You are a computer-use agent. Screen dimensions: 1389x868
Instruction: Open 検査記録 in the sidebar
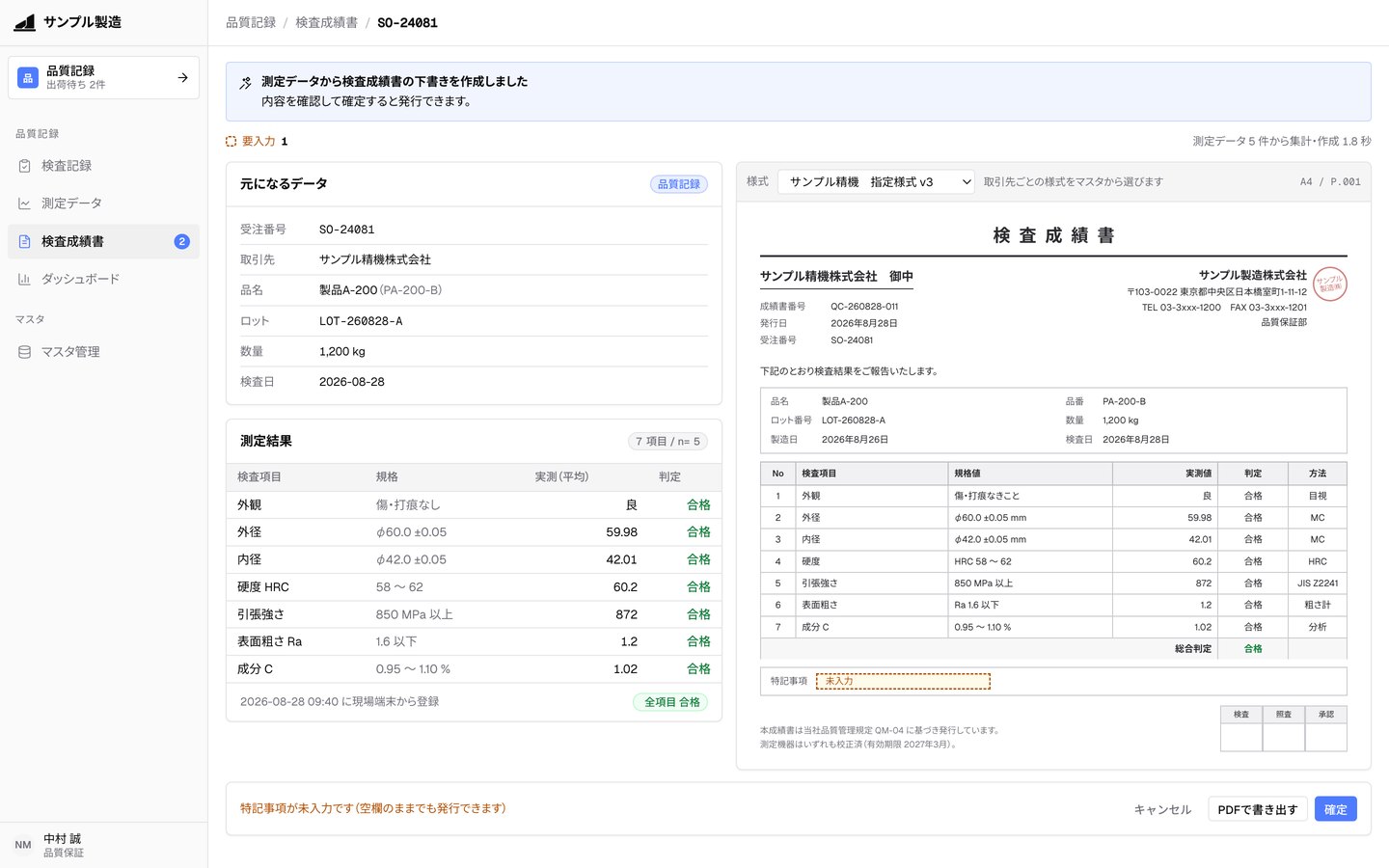pos(104,166)
